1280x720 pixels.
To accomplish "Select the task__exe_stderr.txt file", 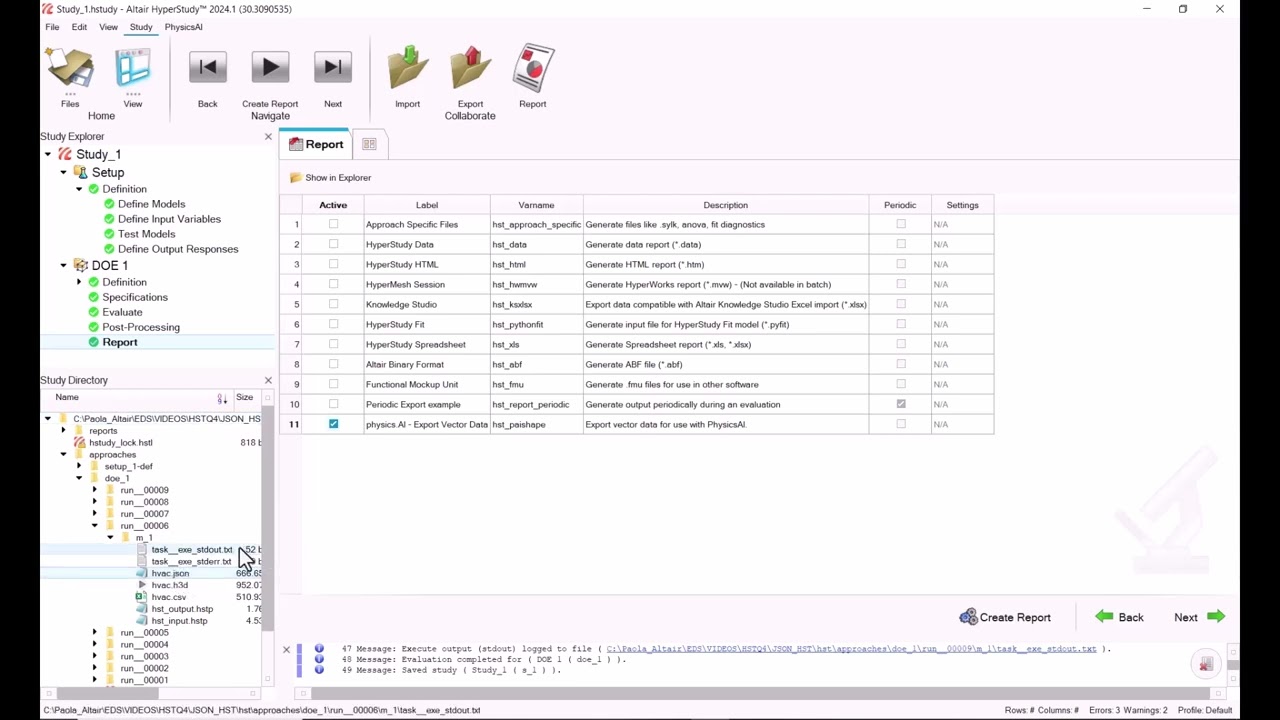I will [191, 561].
